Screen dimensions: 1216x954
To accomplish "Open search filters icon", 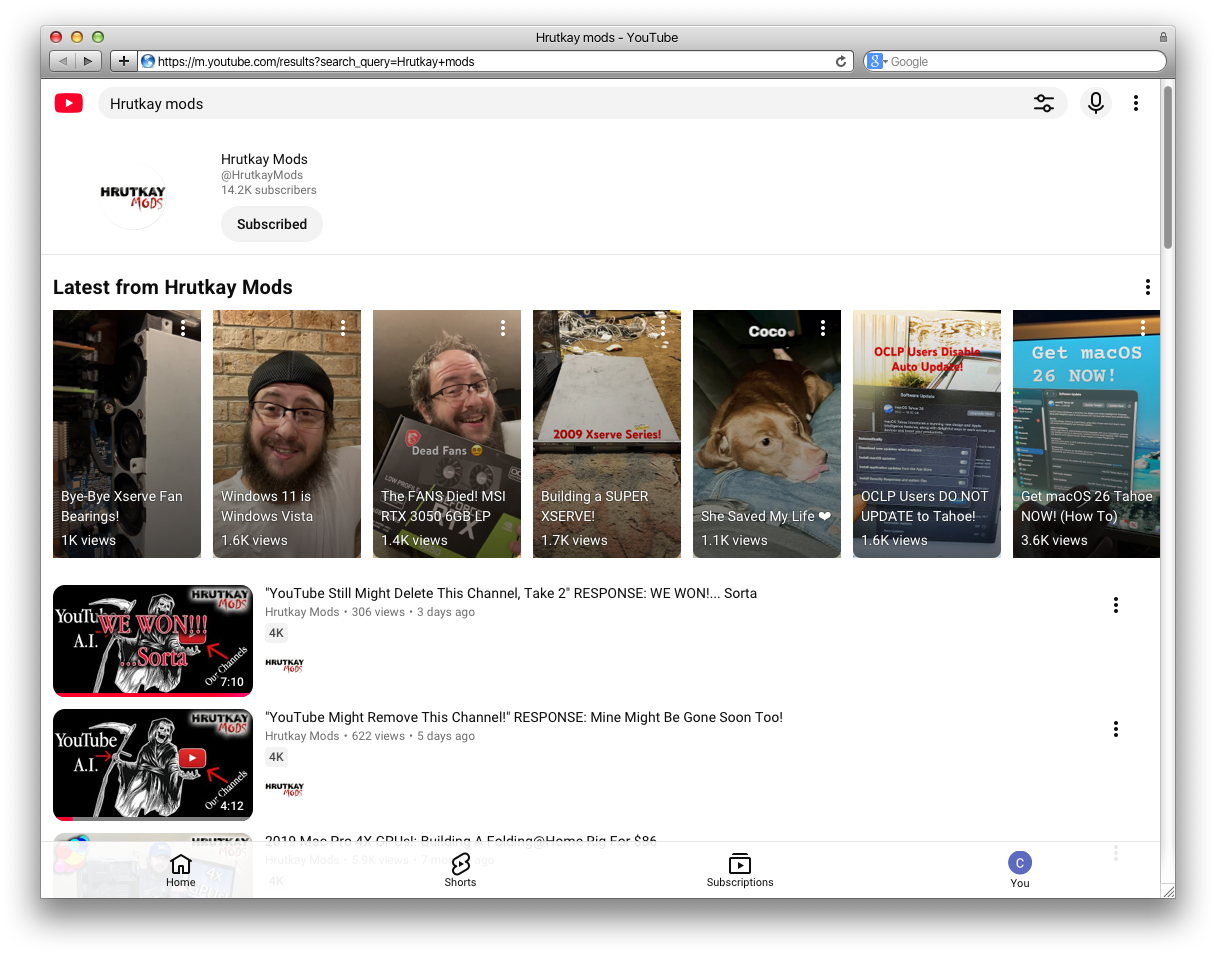I will 1043,103.
